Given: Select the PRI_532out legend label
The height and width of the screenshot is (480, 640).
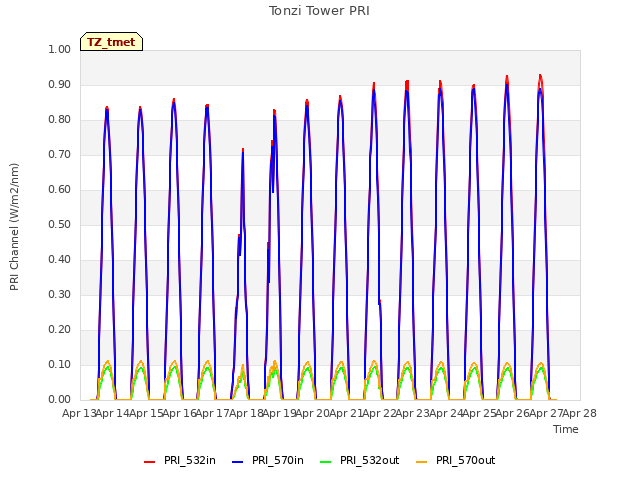Looking at the screenshot, I should coord(369,460).
